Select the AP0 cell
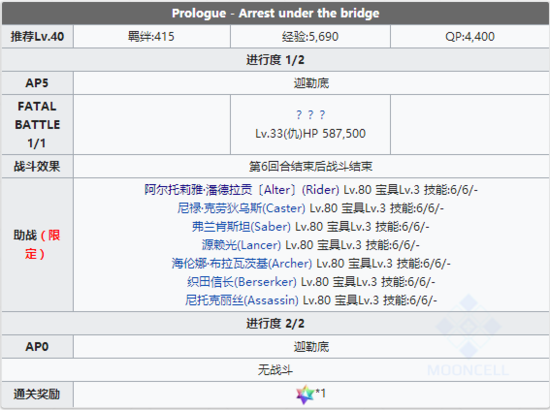This screenshot has width=550, height=410. coord(38,347)
